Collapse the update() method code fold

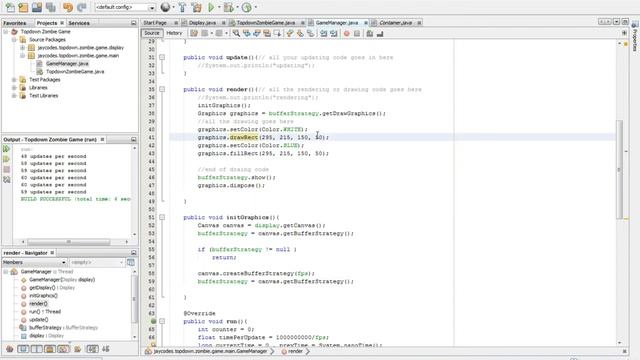(x=162, y=57)
